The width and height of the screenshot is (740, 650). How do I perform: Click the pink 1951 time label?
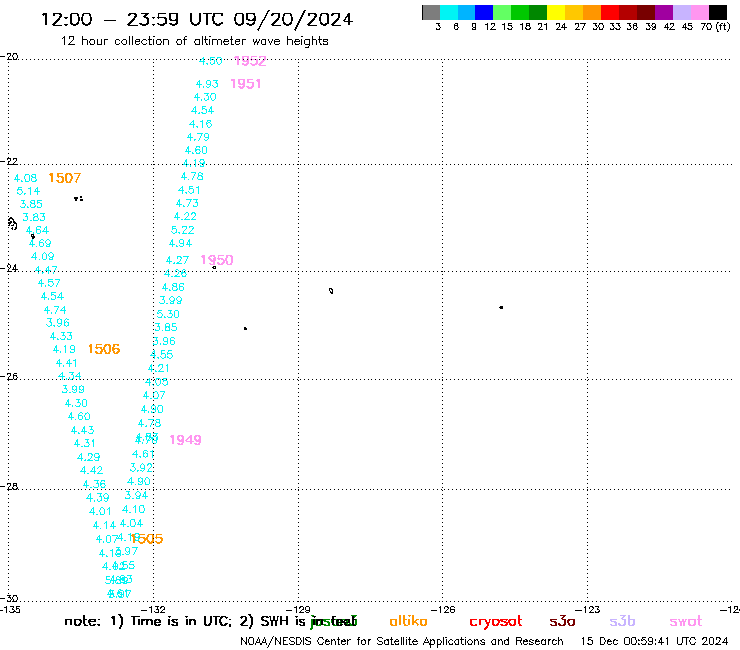[245, 84]
